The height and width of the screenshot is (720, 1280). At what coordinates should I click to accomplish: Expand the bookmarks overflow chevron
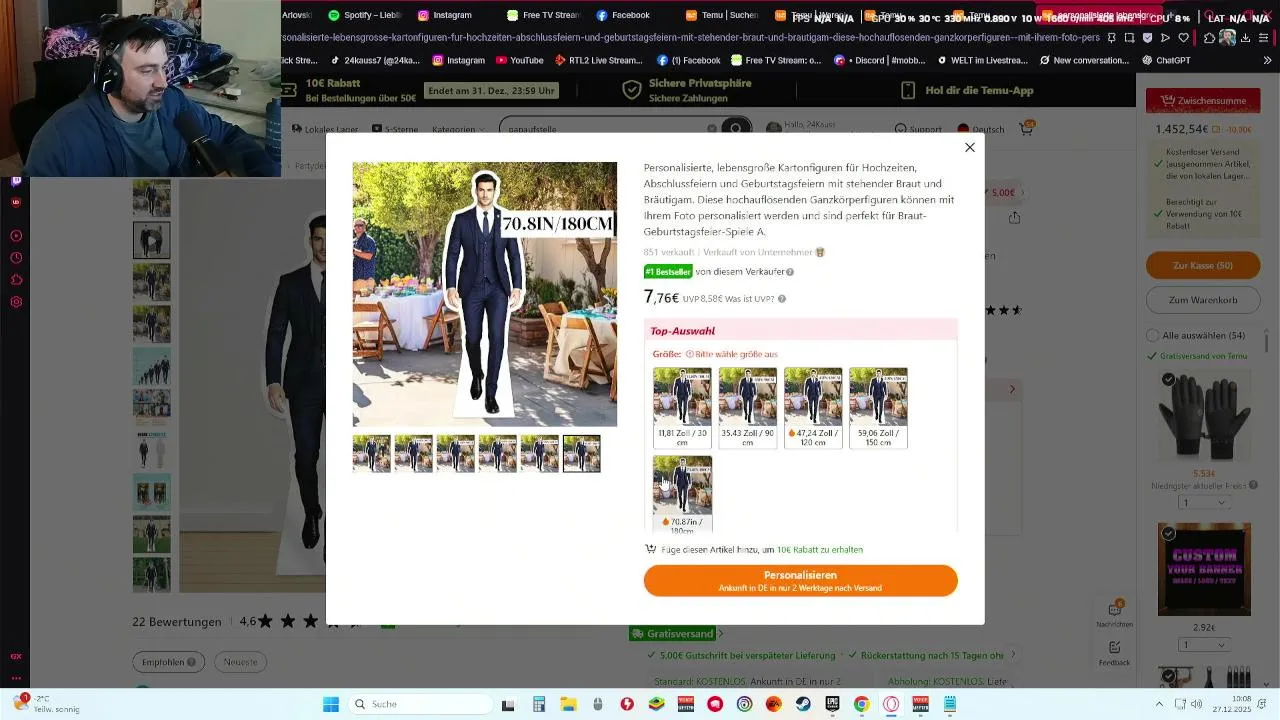tap(1267, 60)
